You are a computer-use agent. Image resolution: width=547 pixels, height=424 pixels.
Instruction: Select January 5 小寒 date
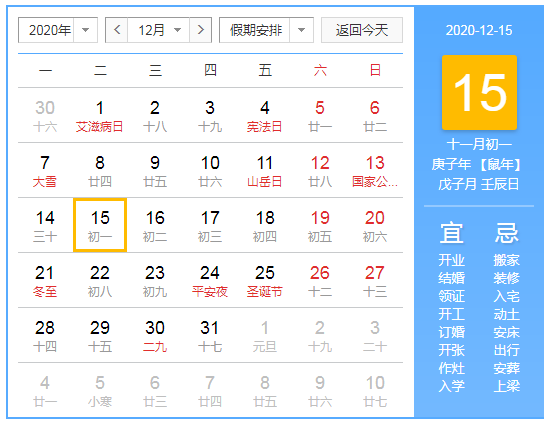pyautogui.click(x=100, y=390)
